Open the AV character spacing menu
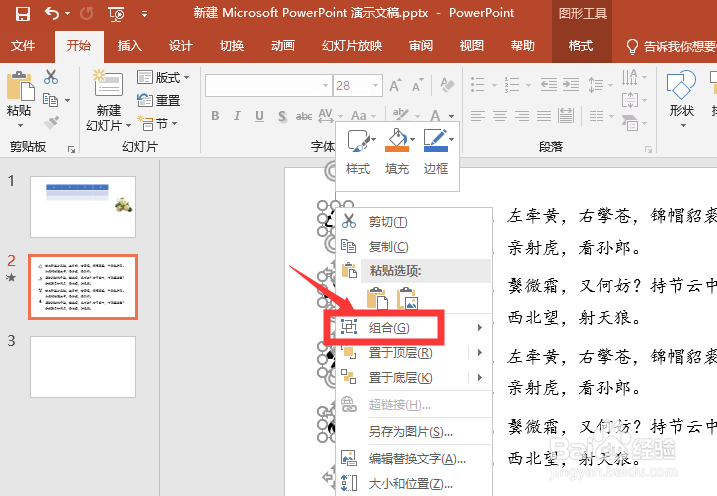This screenshot has width=717, height=496. point(330,116)
